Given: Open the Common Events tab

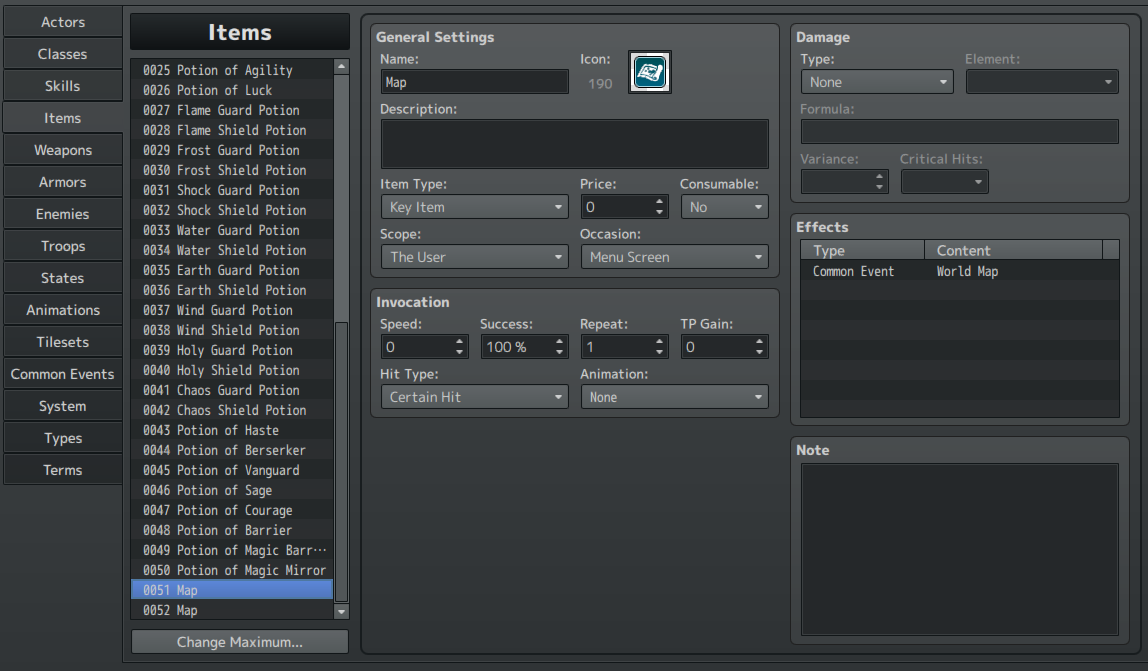Looking at the screenshot, I should click(x=62, y=374).
